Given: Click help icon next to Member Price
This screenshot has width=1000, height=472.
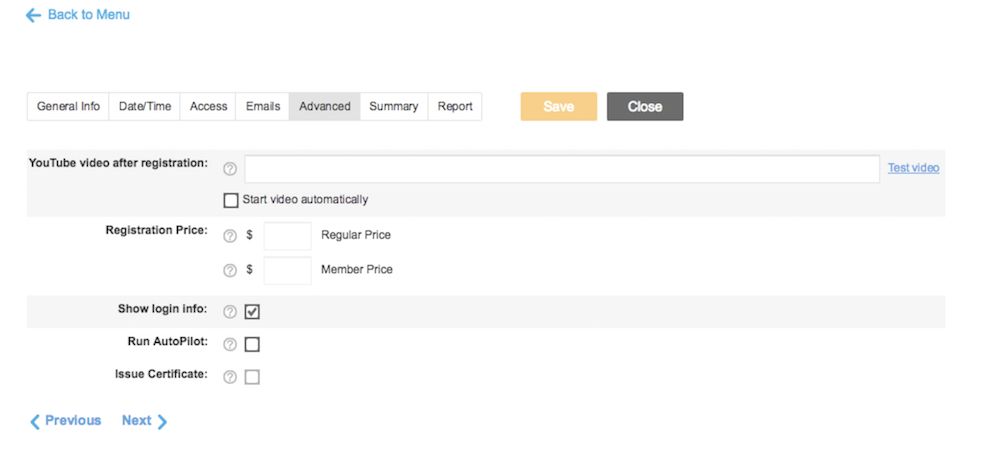Looking at the screenshot, I should tap(230, 270).
